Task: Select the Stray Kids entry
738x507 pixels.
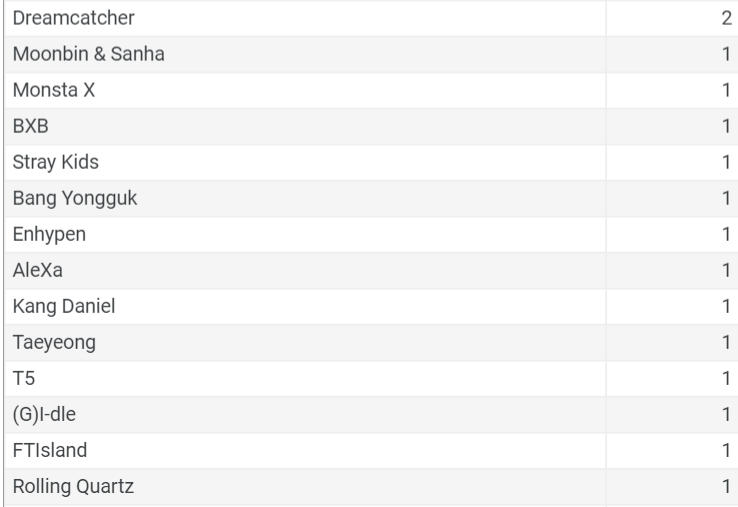Action: 56,162
